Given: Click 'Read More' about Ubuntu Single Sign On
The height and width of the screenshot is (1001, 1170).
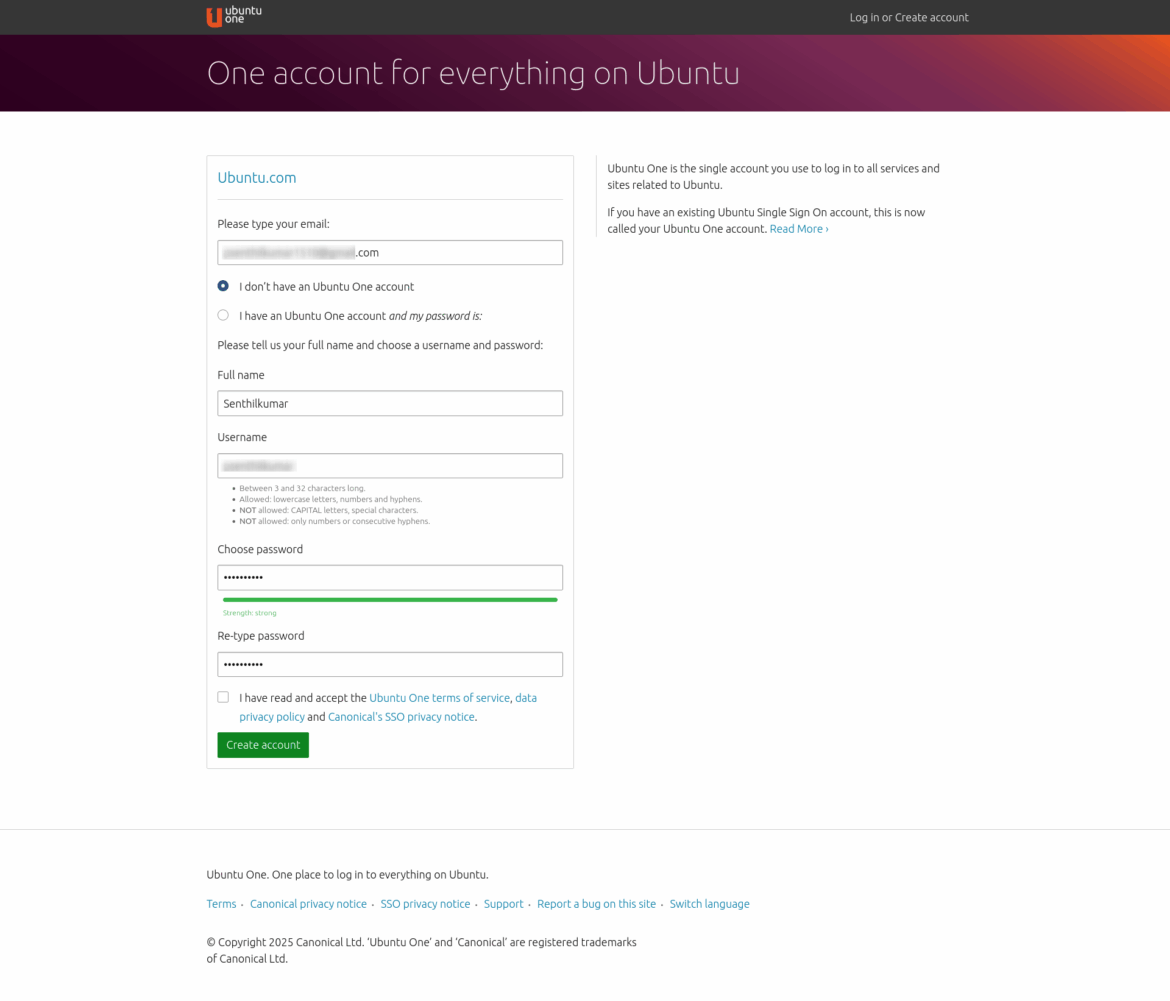Looking at the screenshot, I should pyautogui.click(x=797, y=228).
